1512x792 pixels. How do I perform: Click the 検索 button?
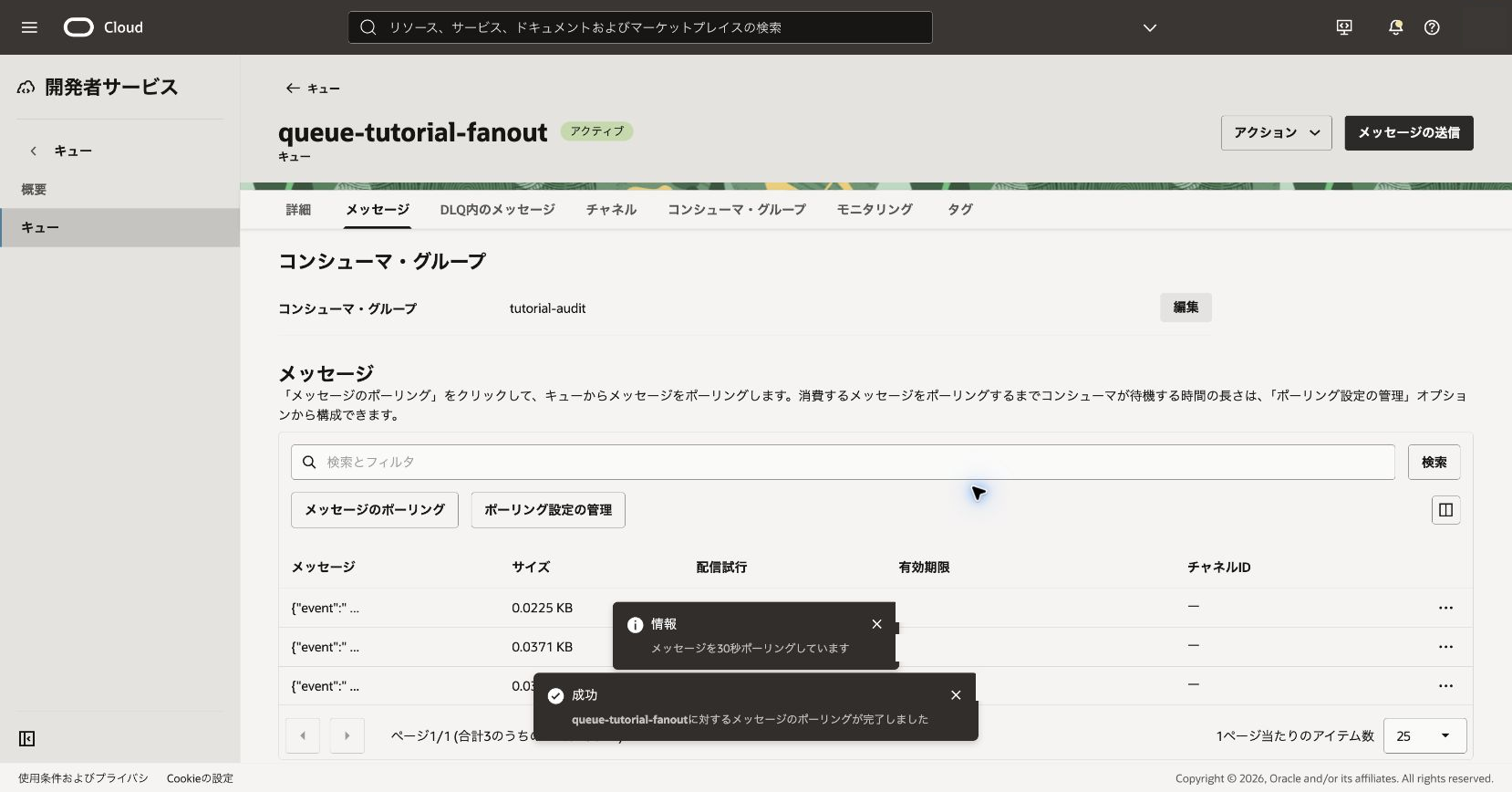(x=1434, y=462)
